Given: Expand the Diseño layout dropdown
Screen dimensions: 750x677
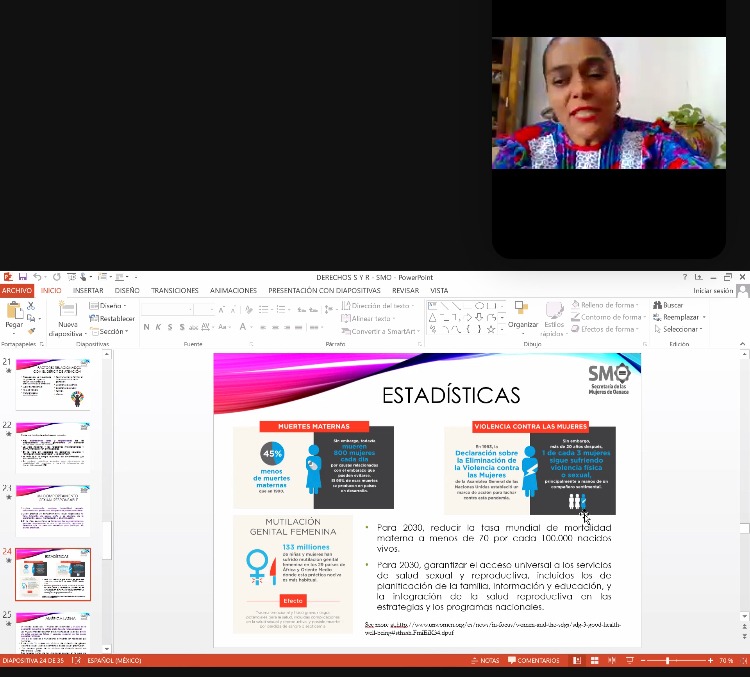Looking at the screenshot, I should 111,305.
